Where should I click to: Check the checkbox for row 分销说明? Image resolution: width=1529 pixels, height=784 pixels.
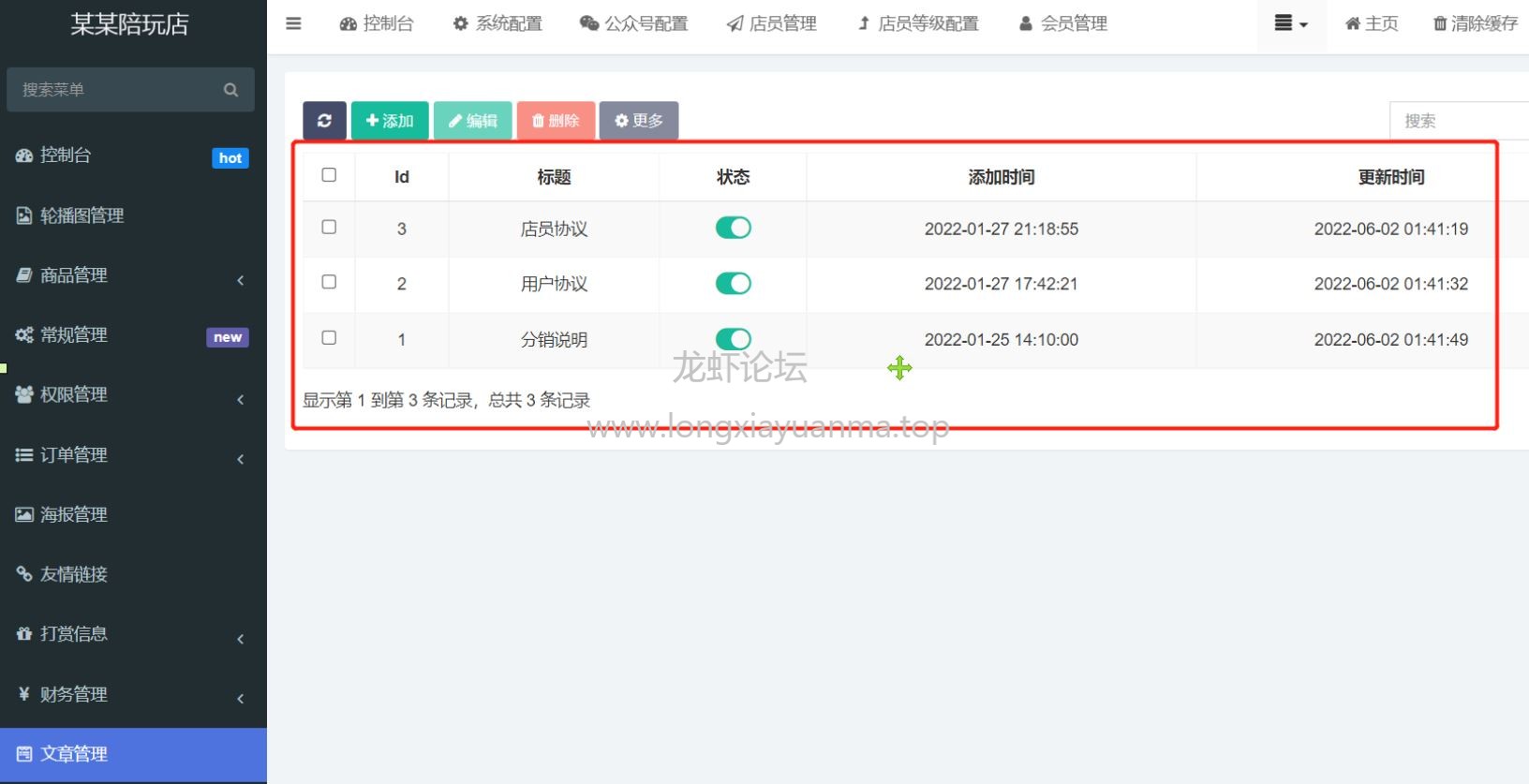[329, 338]
